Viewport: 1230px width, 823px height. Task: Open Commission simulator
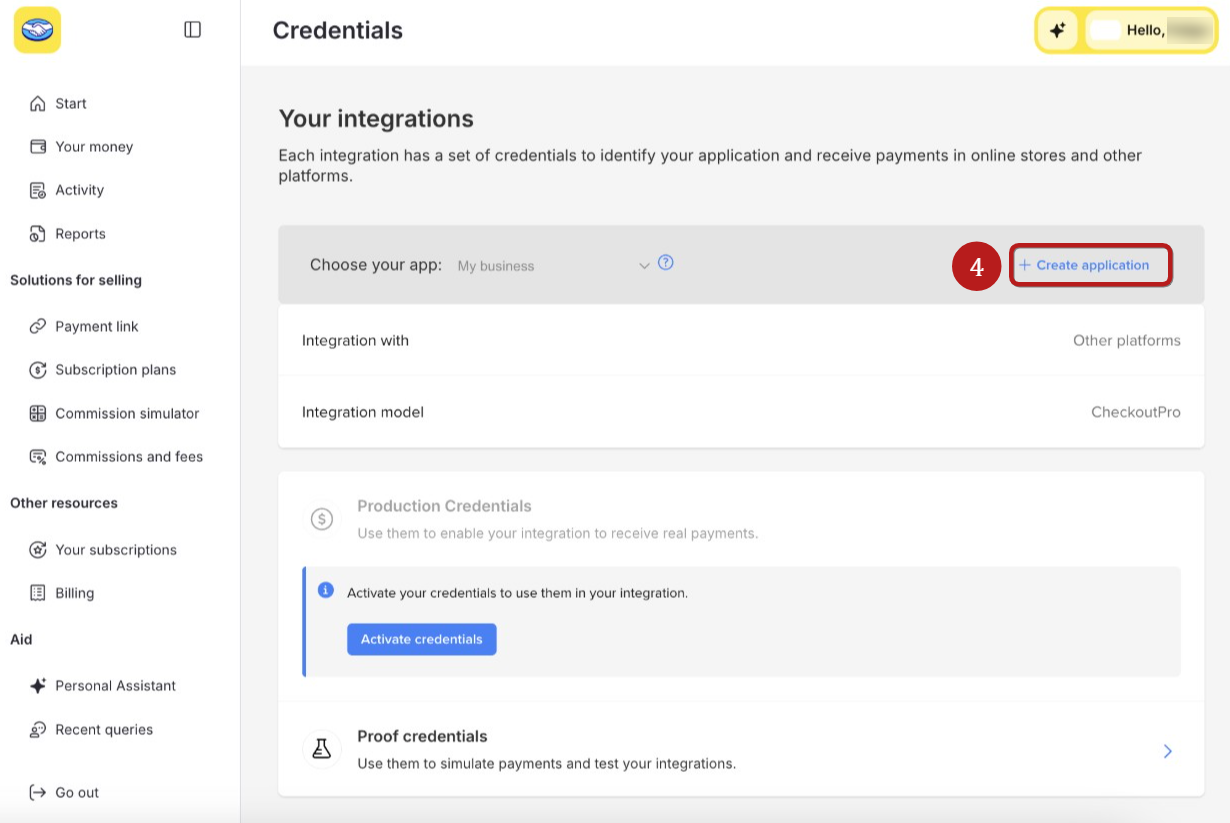click(x=127, y=413)
